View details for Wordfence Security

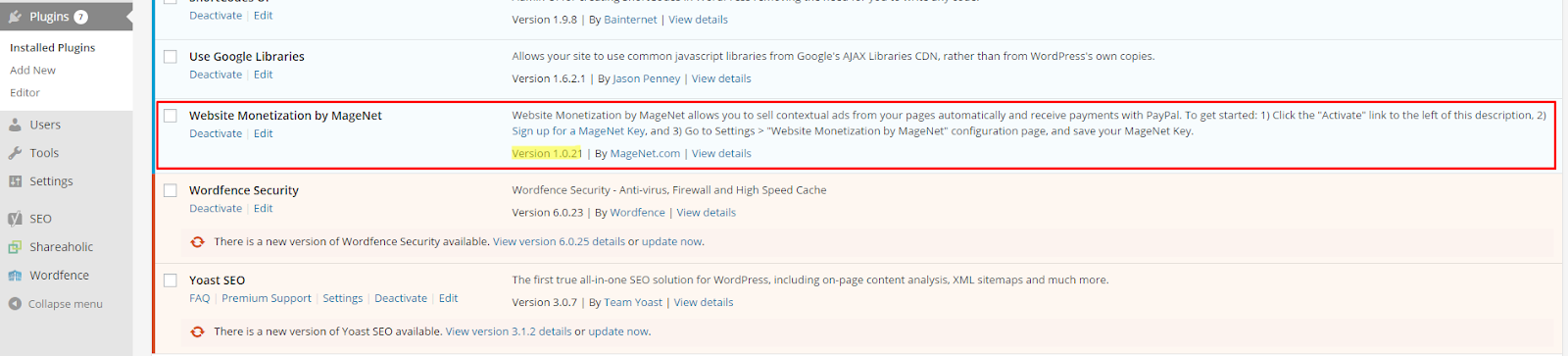707,212
